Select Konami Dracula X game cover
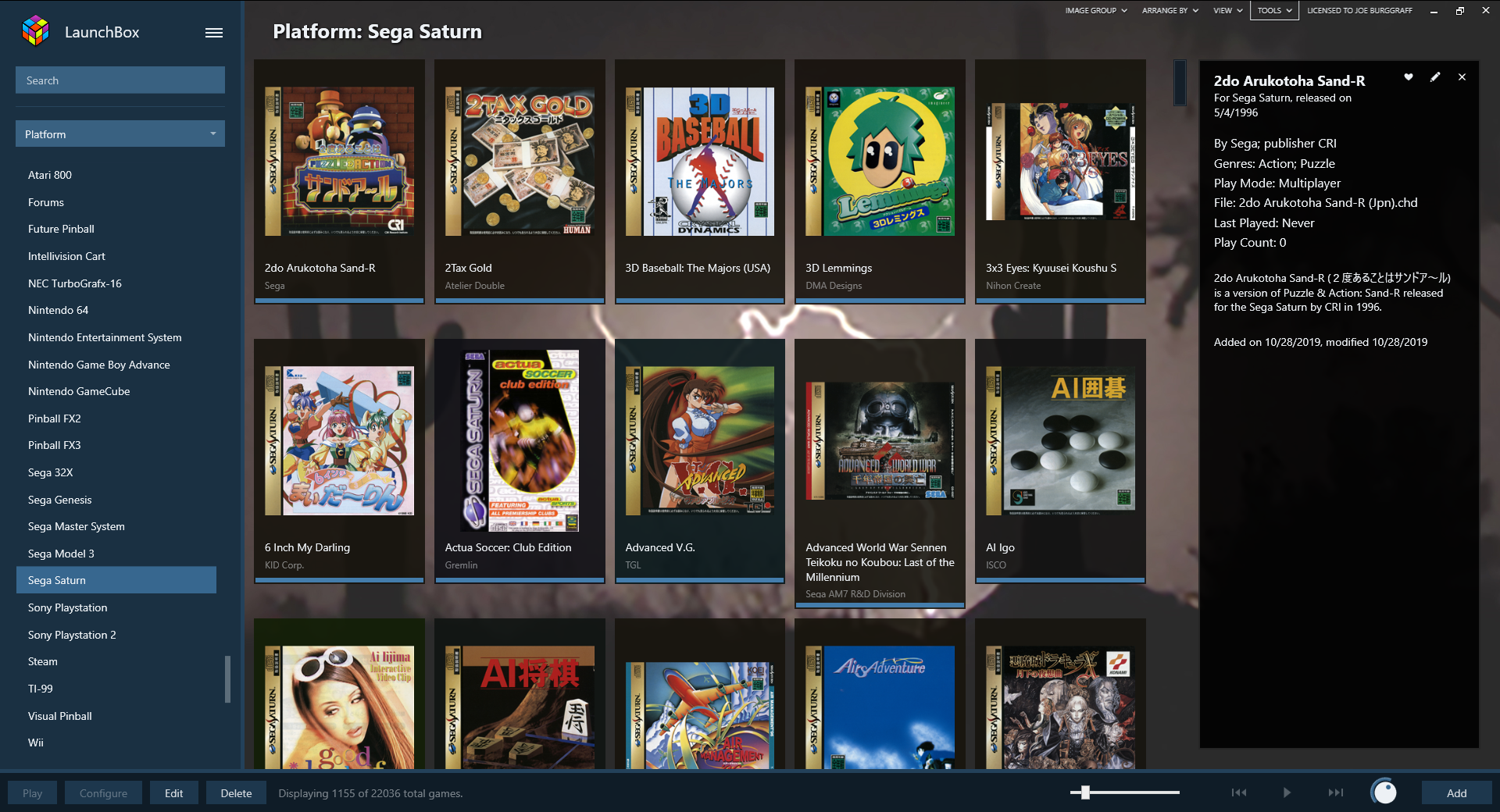This screenshot has width=1500, height=812. coord(1060,707)
